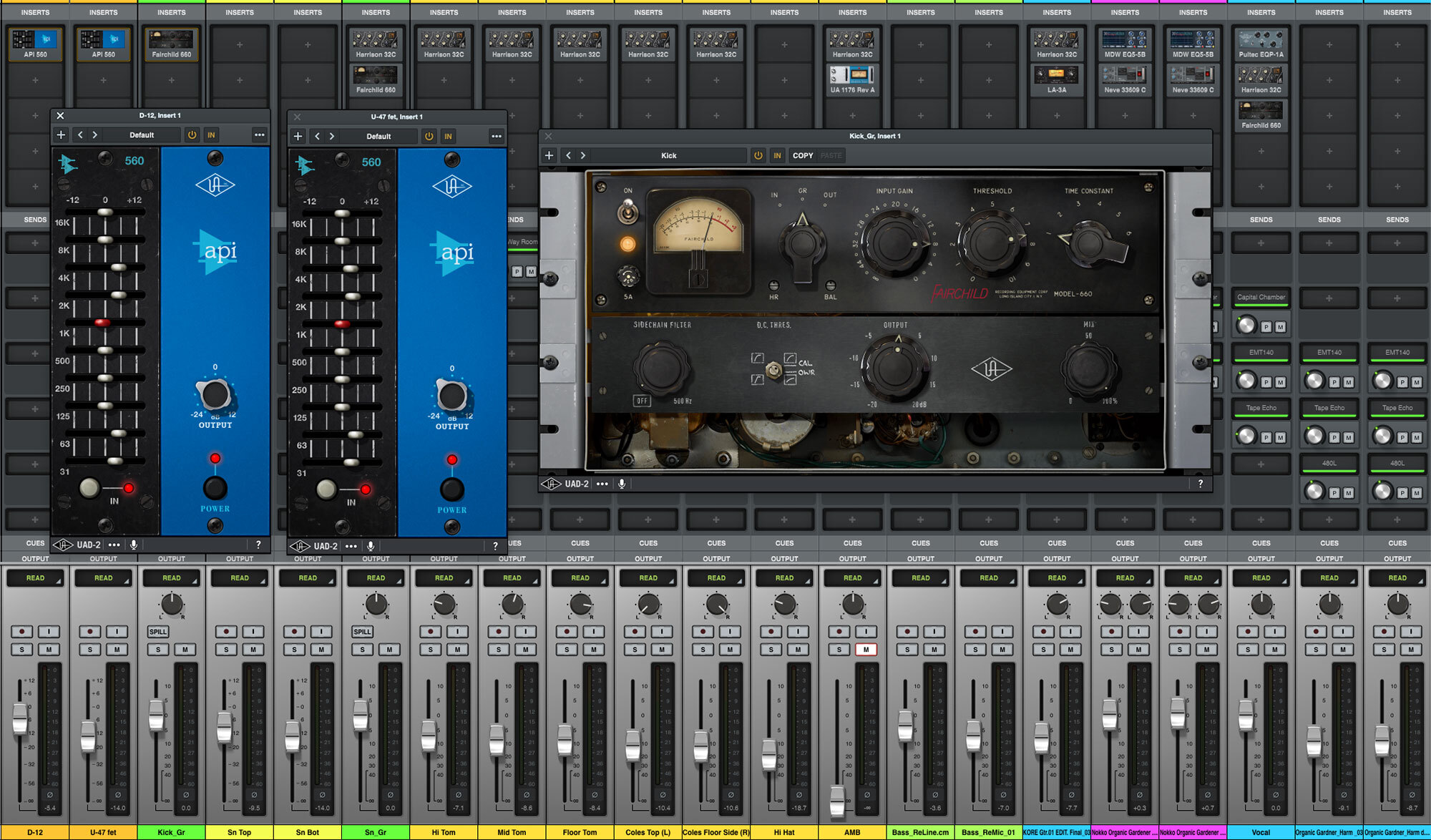Click the Fairchild sidechain filter OFF button
Image resolution: width=1431 pixels, height=840 pixels.
(642, 401)
